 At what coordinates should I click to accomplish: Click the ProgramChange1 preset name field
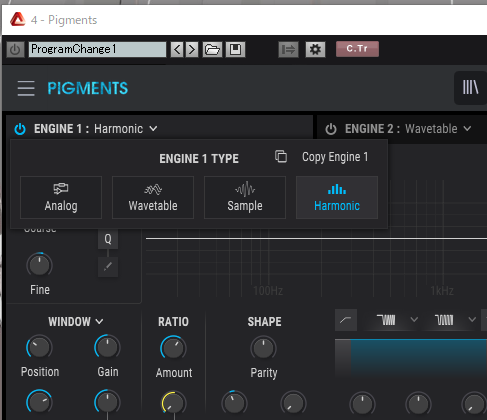97,49
